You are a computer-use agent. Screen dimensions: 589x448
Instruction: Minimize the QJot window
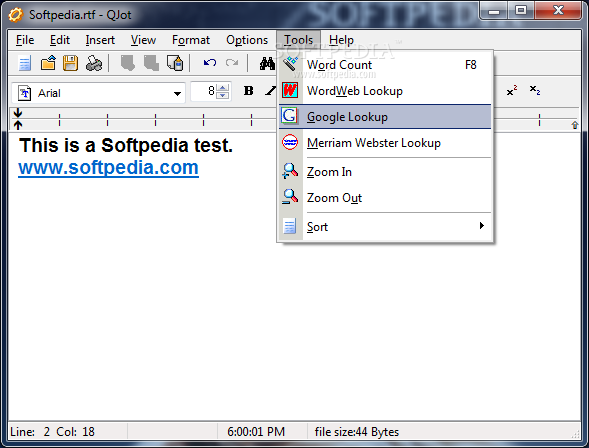pyautogui.click(x=494, y=11)
